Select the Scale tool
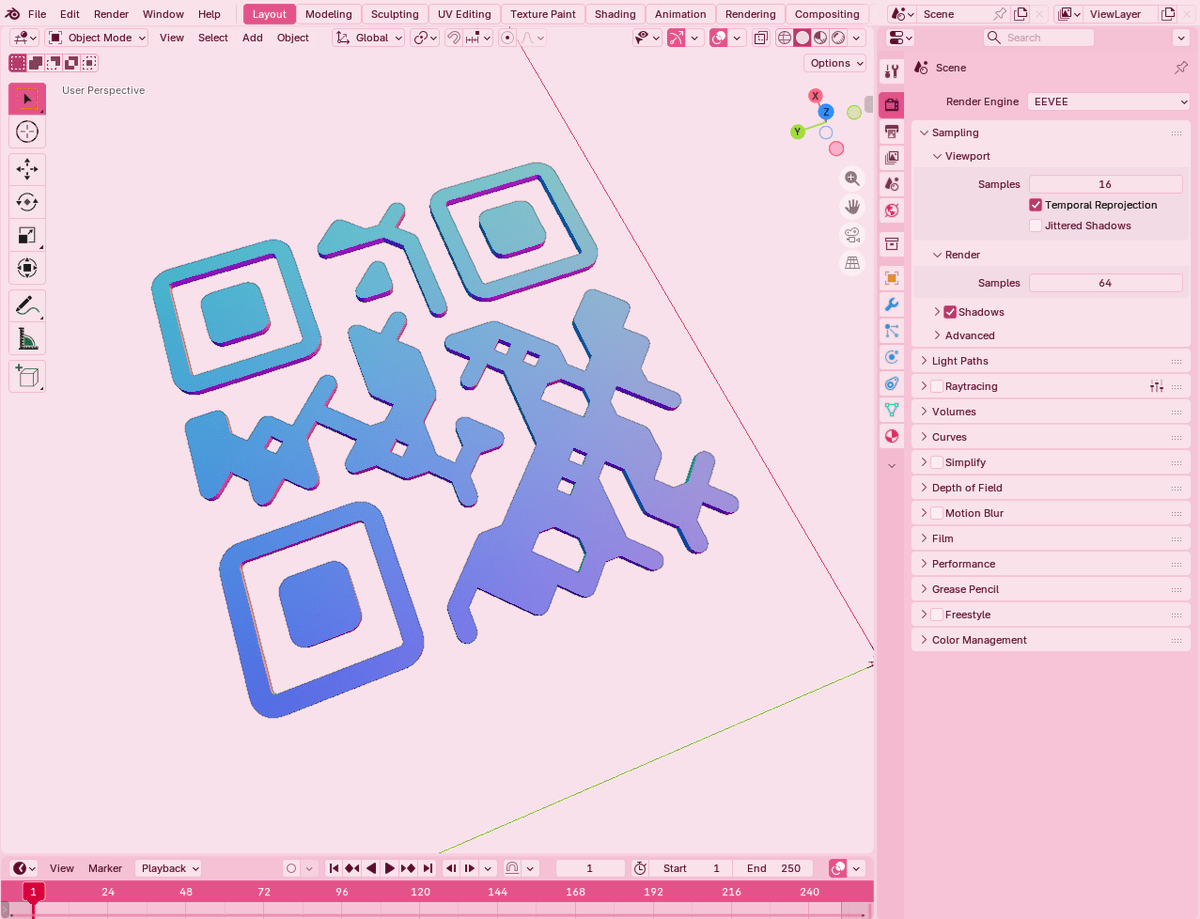This screenshot has height=919, width=1200. (x=27, y=236)
